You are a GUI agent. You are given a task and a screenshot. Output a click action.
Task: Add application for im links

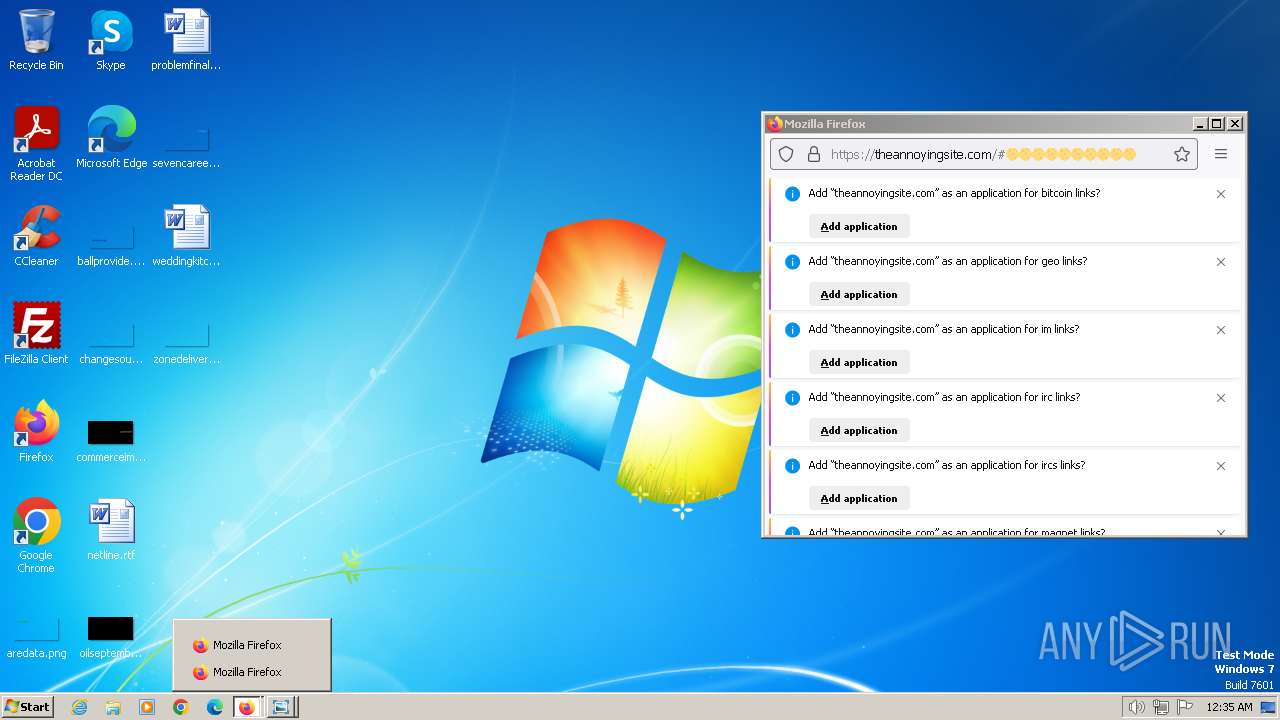click(x=859, y=362)
